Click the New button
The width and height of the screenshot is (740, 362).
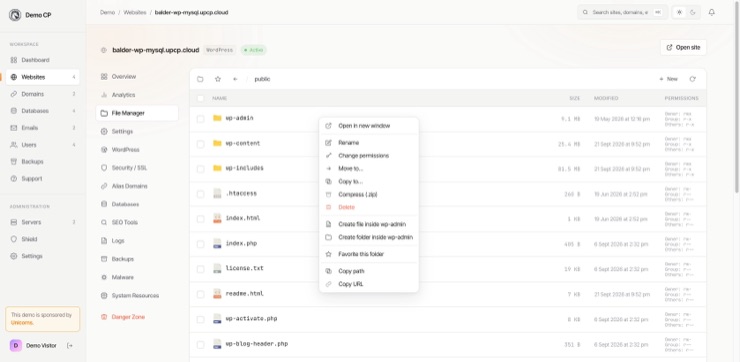click(668, 79)
